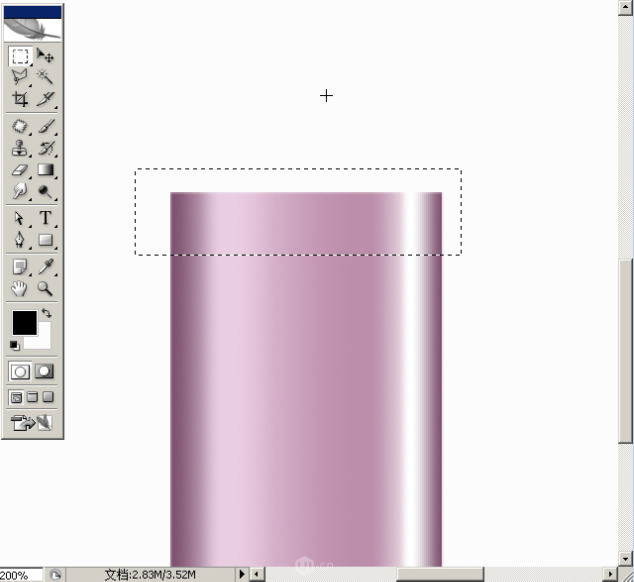Swap foreground and background colors
This screenshot has width=634, height=582.
click(x=46, y=314)
